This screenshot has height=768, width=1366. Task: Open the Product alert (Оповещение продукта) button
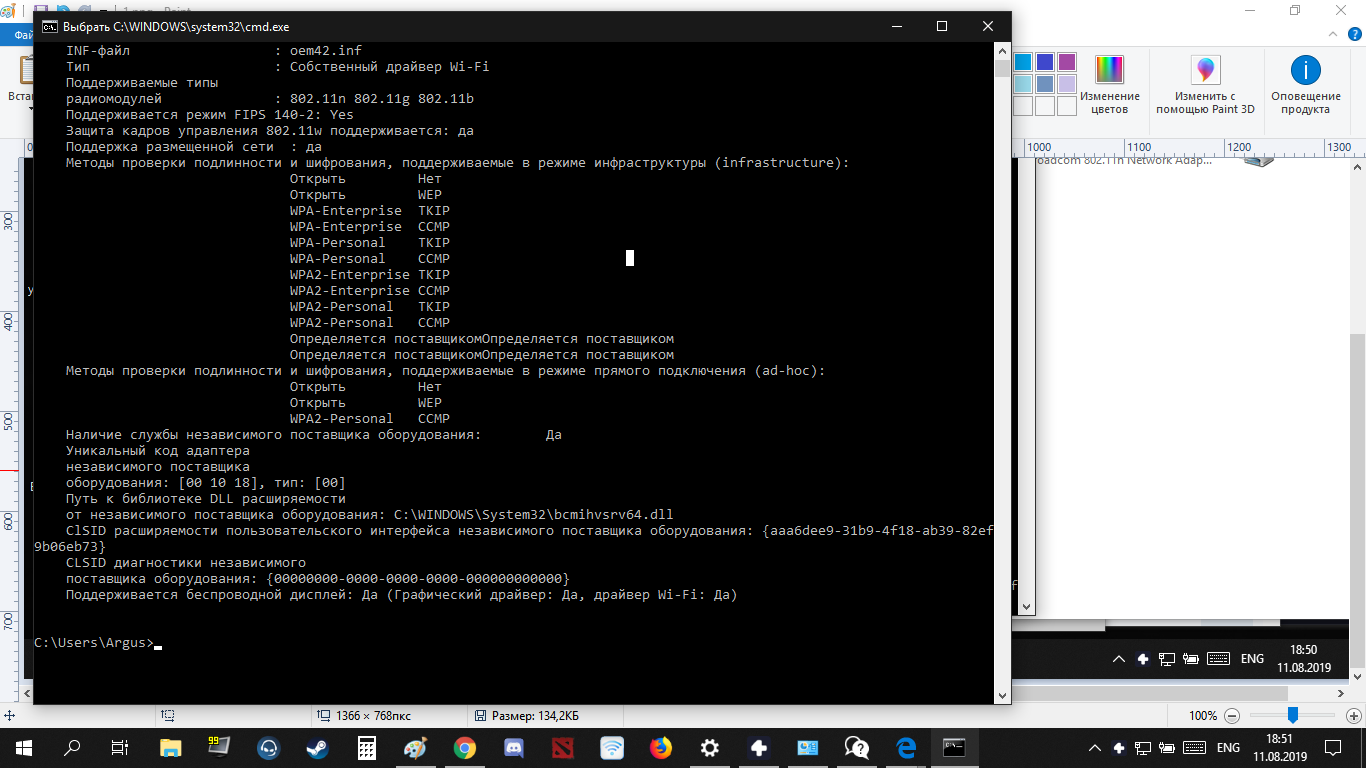coord(1305,84)
